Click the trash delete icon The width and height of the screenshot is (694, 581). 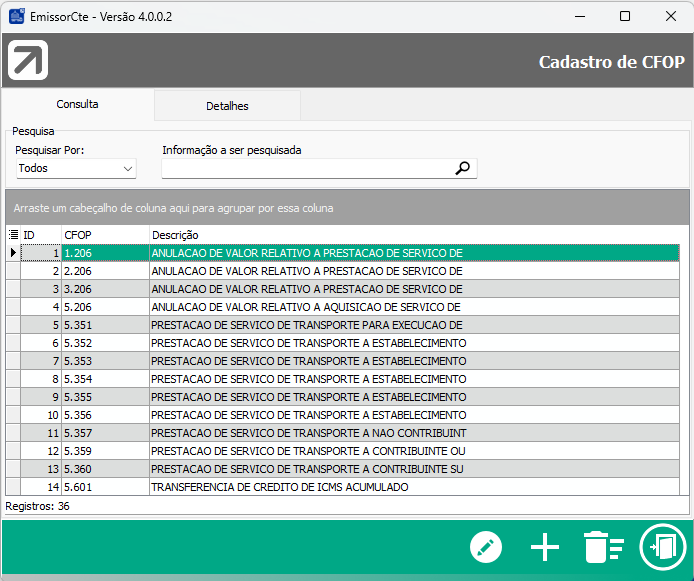click(603, 548)
